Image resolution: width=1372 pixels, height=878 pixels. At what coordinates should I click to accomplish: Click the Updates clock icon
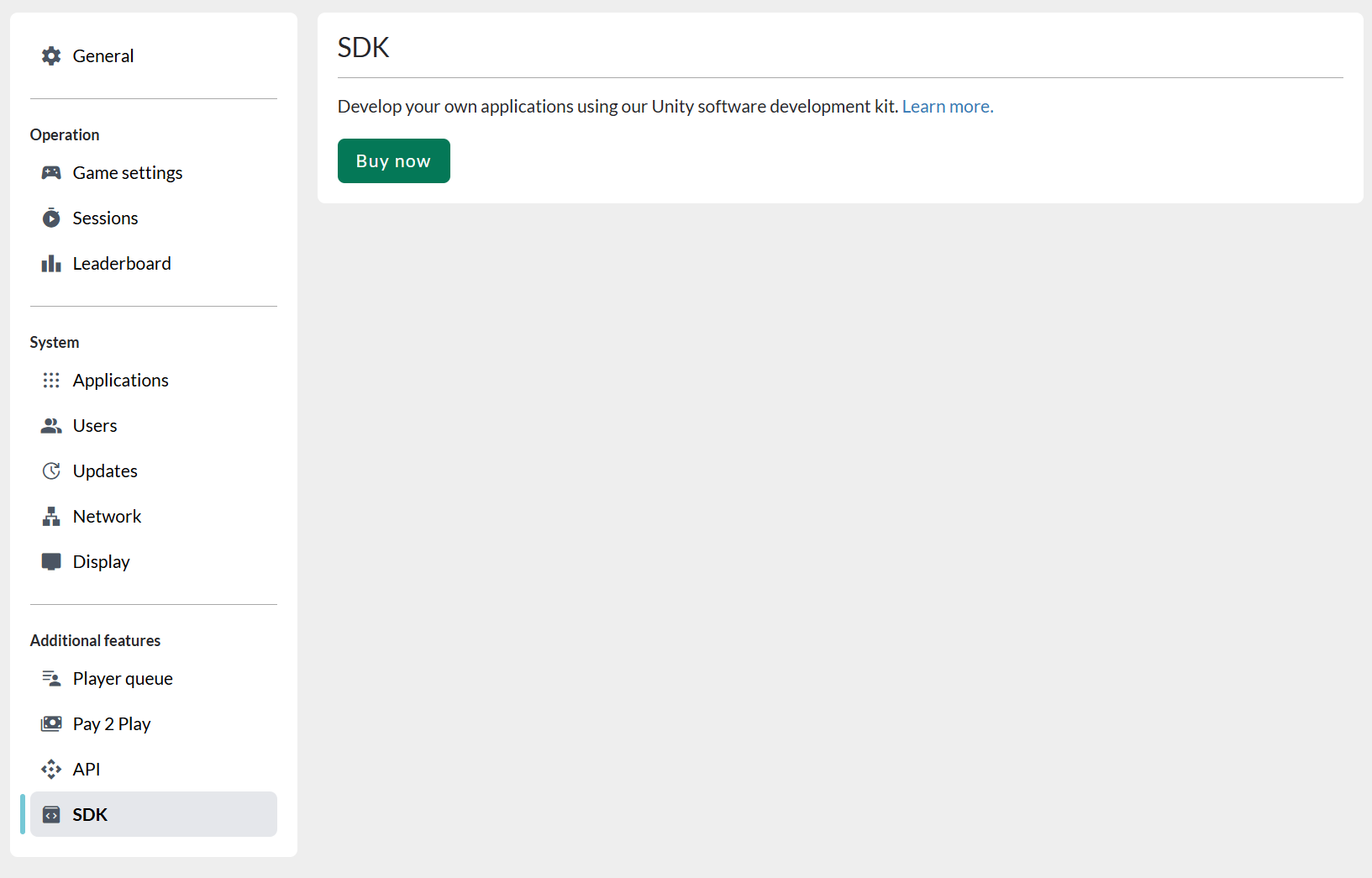[51, 471]
